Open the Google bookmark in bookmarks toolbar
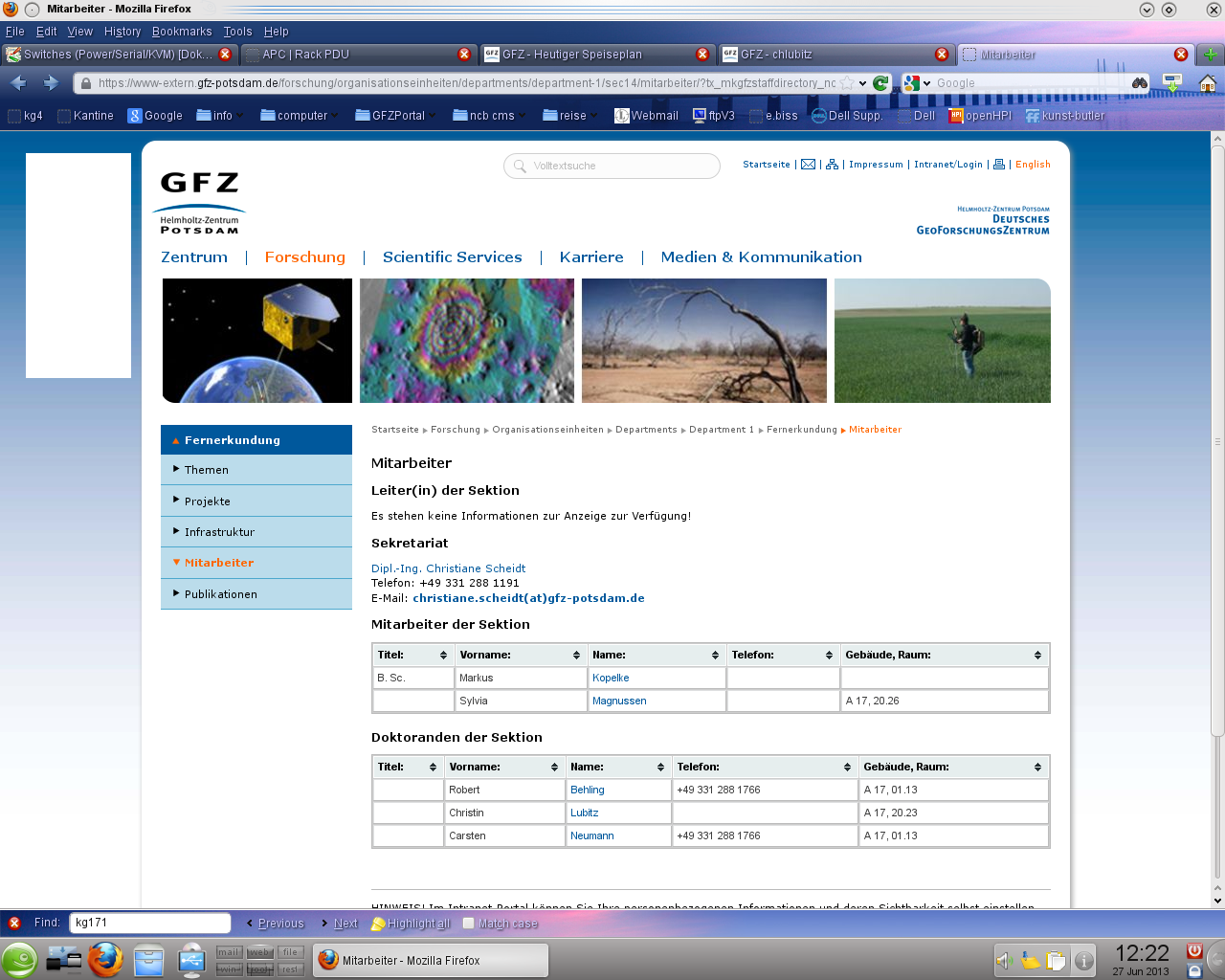Image resolution: width=1225 pixels, height=980 pixels. [x=155, y=116]
